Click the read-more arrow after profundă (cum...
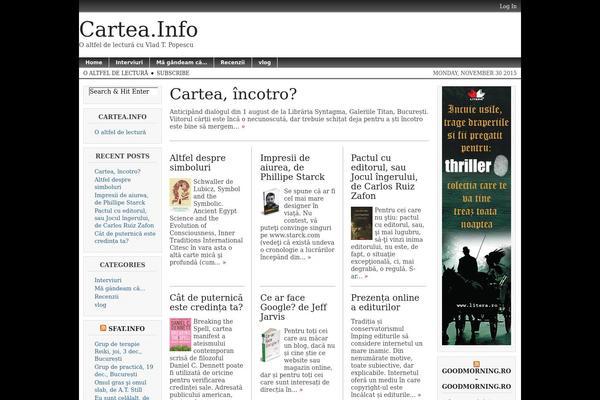 [224, 263]
